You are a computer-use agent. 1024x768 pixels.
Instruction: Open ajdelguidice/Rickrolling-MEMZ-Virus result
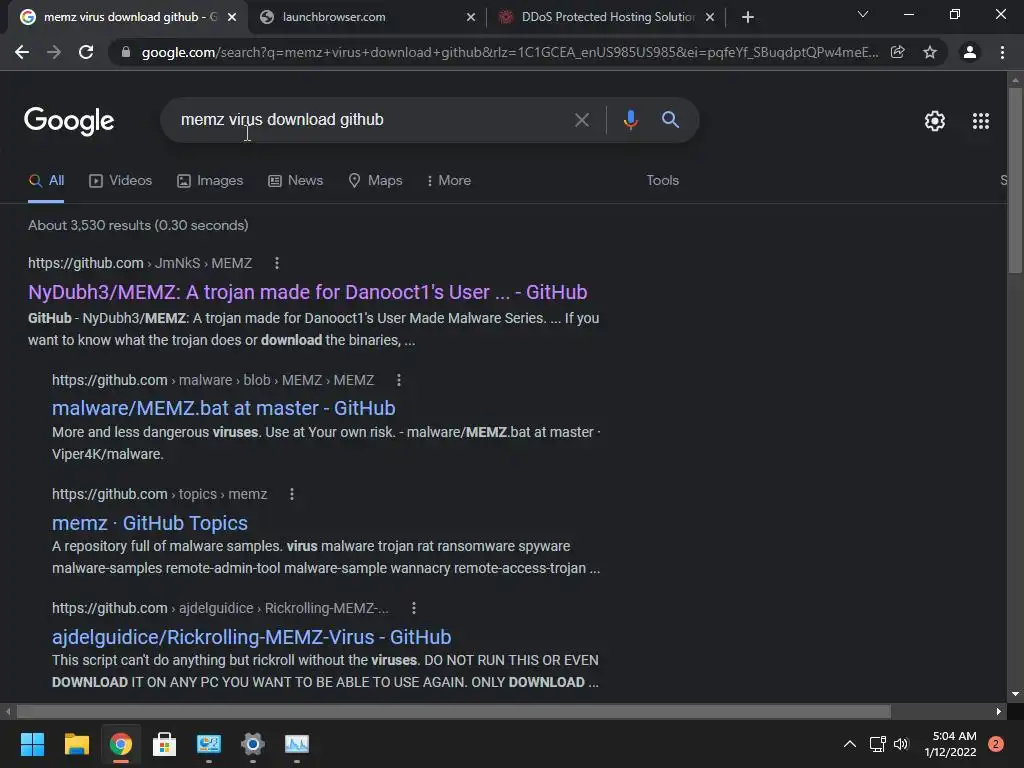click(x=251, y=637)
